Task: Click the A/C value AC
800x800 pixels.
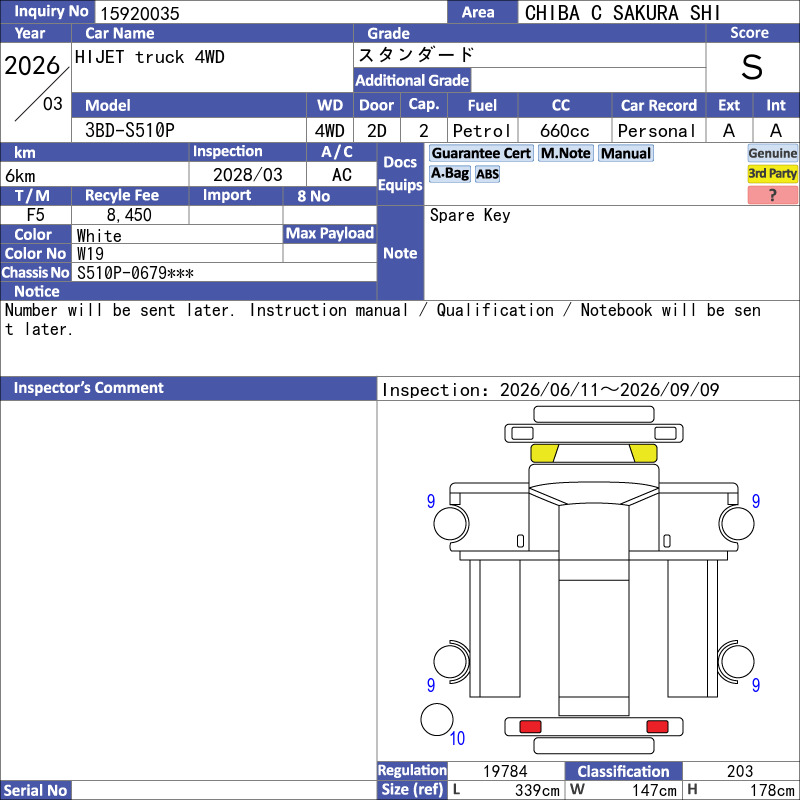Action: tap(342, 174)
